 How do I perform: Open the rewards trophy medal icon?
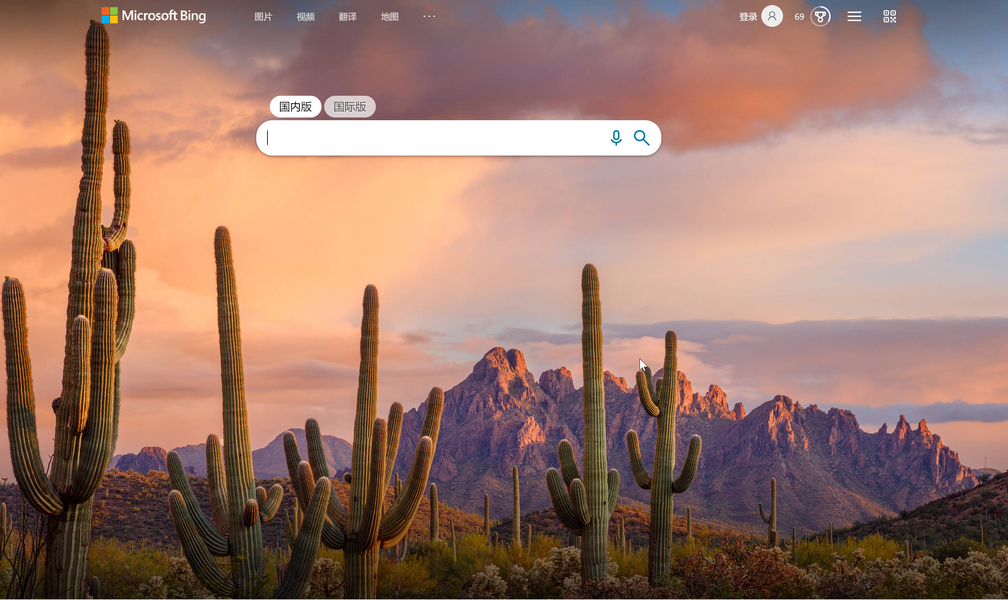coord(820,16)
